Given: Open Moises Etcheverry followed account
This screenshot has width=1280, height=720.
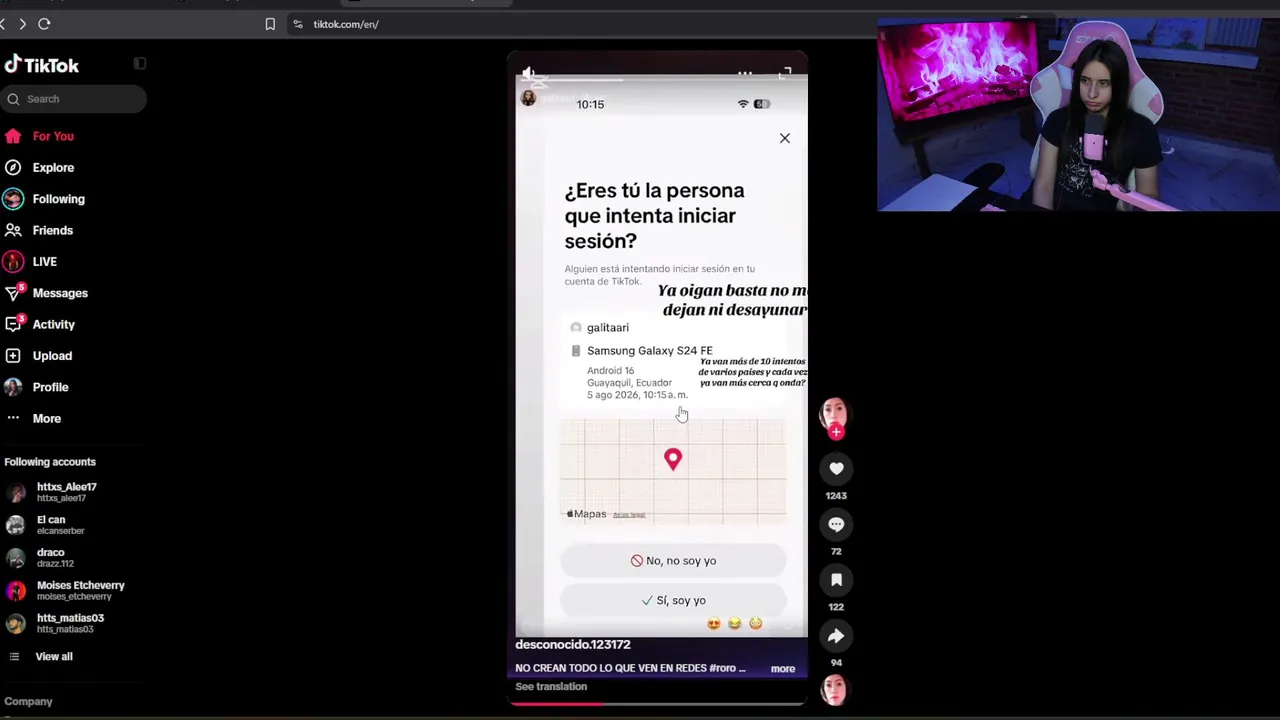Looking at the screenshot, I should coord(66,591).
